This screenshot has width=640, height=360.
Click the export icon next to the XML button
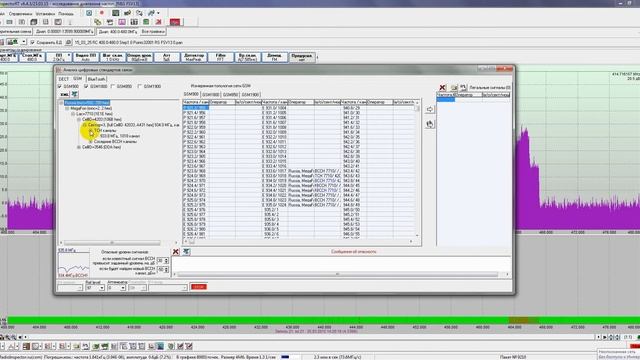[75, 94]
